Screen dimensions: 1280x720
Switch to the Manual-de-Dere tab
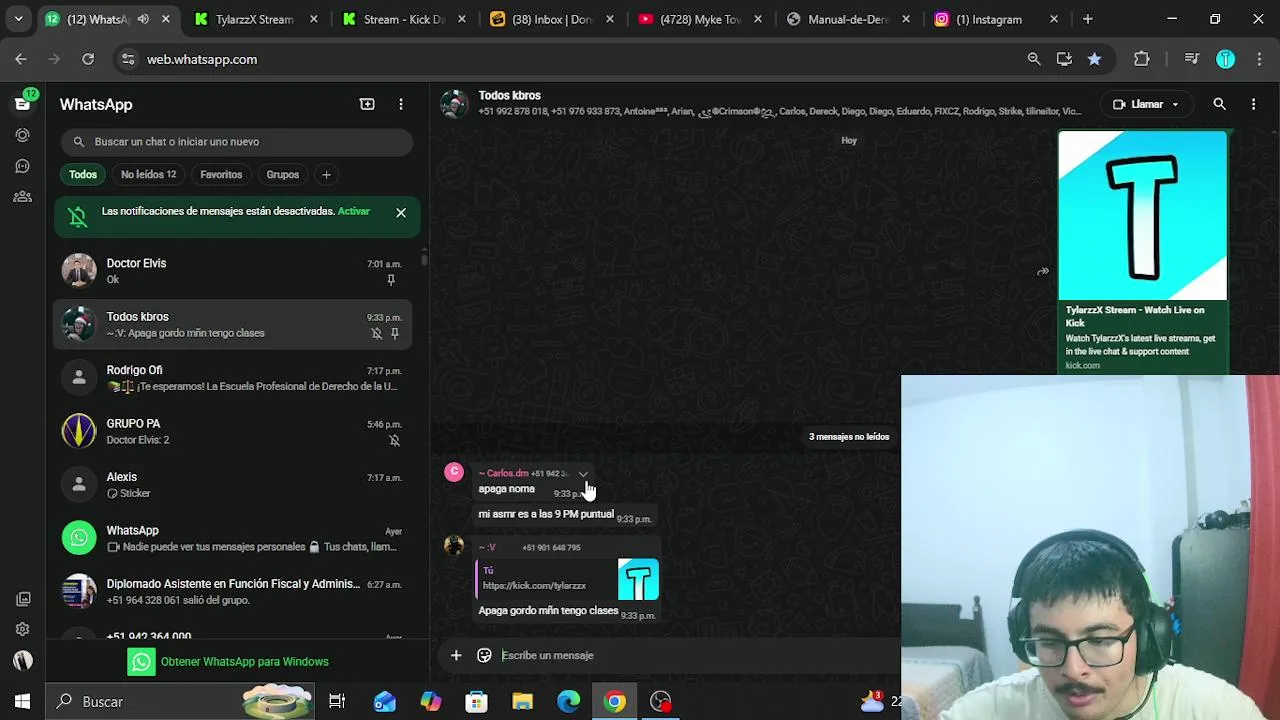848,19
